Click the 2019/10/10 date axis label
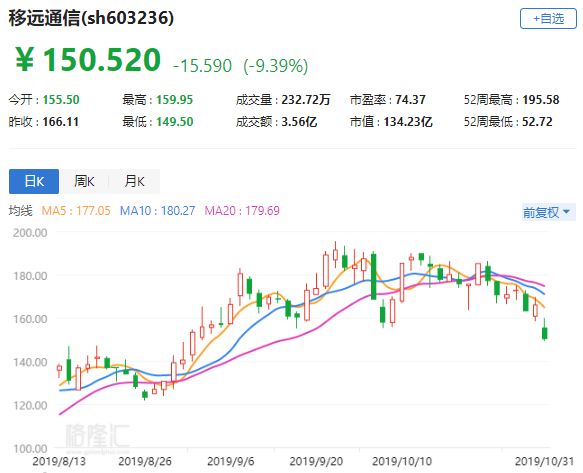 402,461
